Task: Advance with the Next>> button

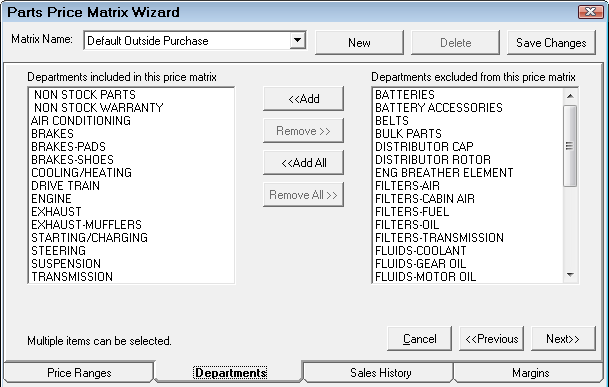Action: click(x=563, y=339)
